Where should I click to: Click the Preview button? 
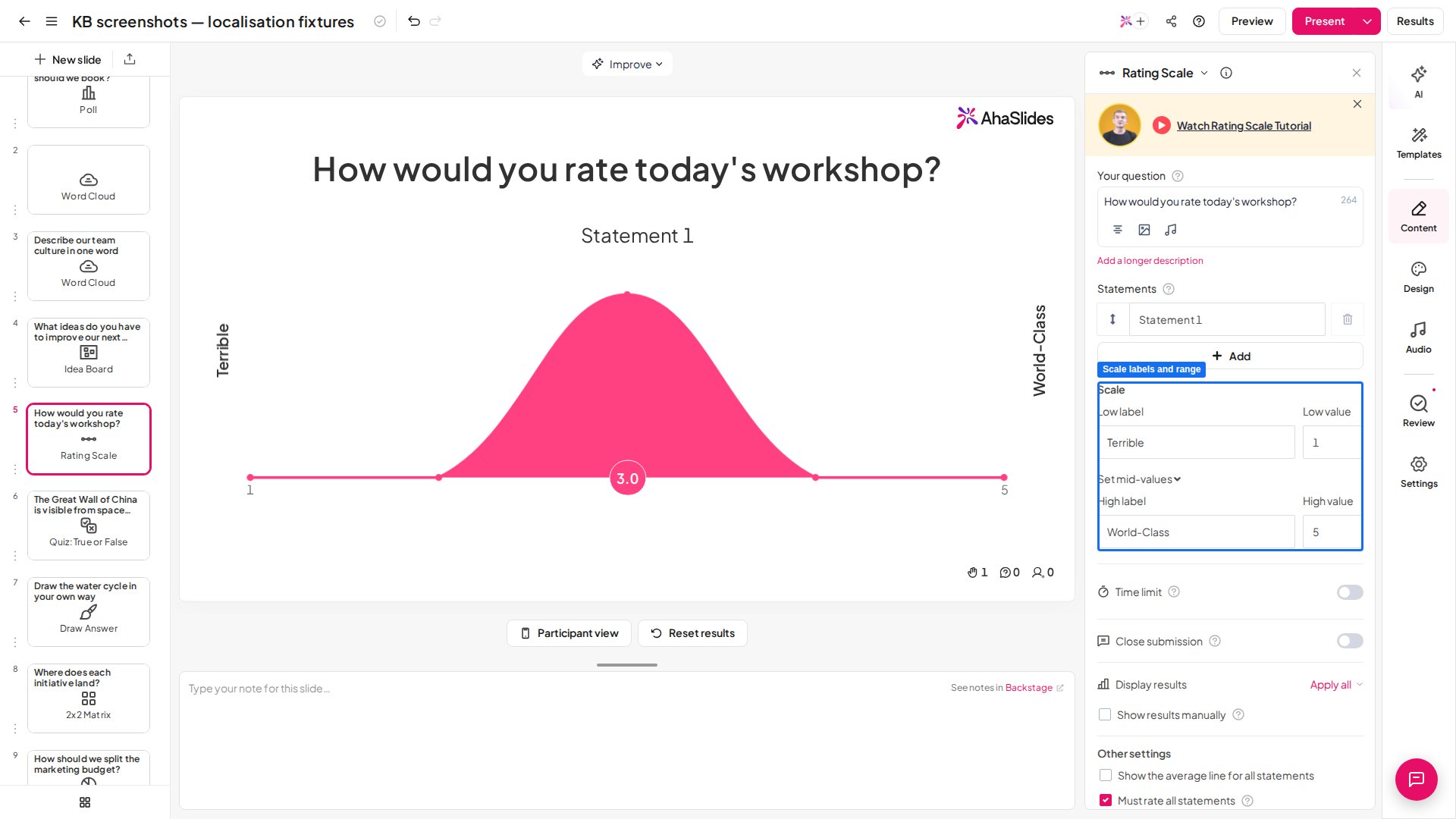(x=1252, y=21)
